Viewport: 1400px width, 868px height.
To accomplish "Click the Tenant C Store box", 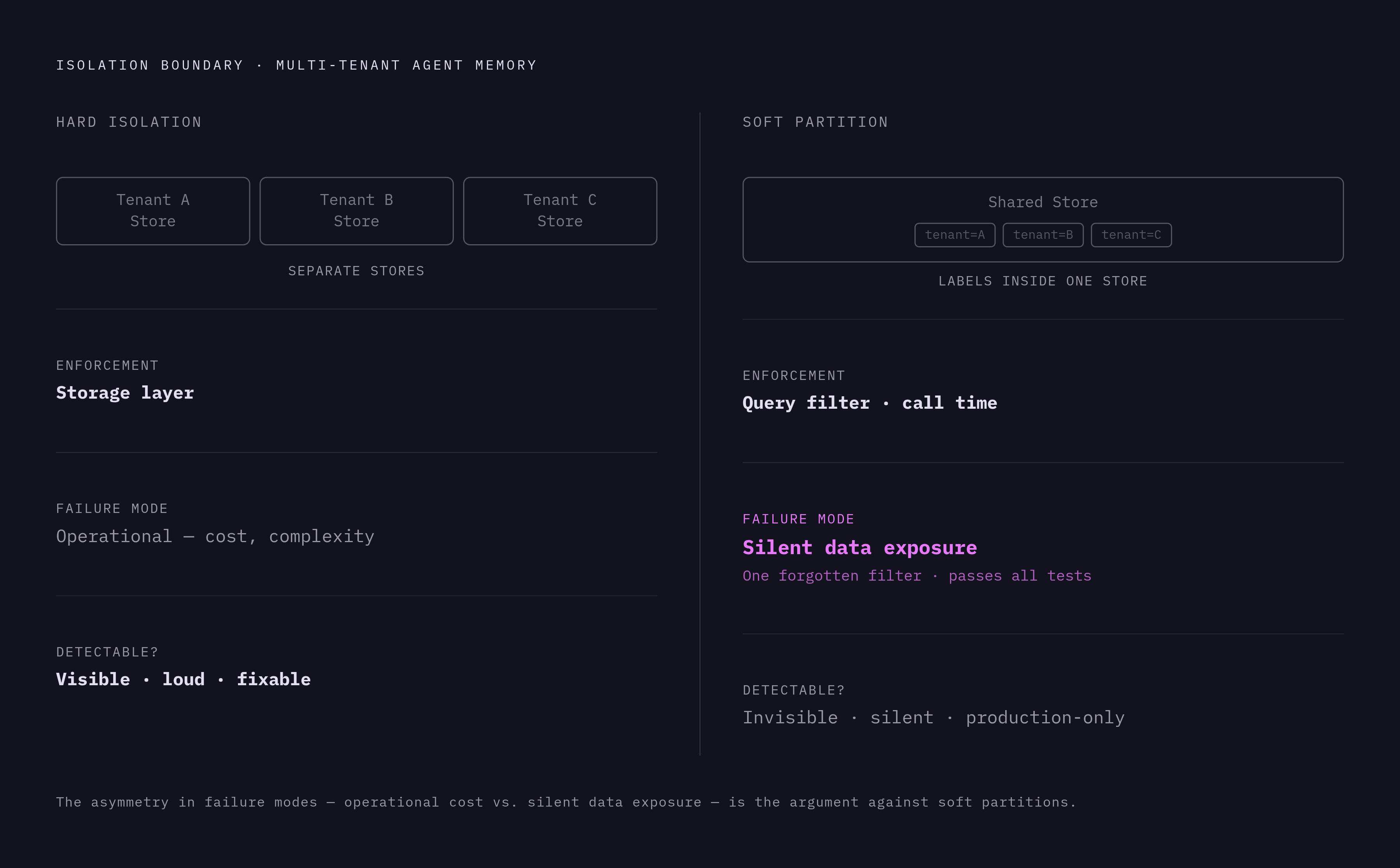I will [560, 211].
